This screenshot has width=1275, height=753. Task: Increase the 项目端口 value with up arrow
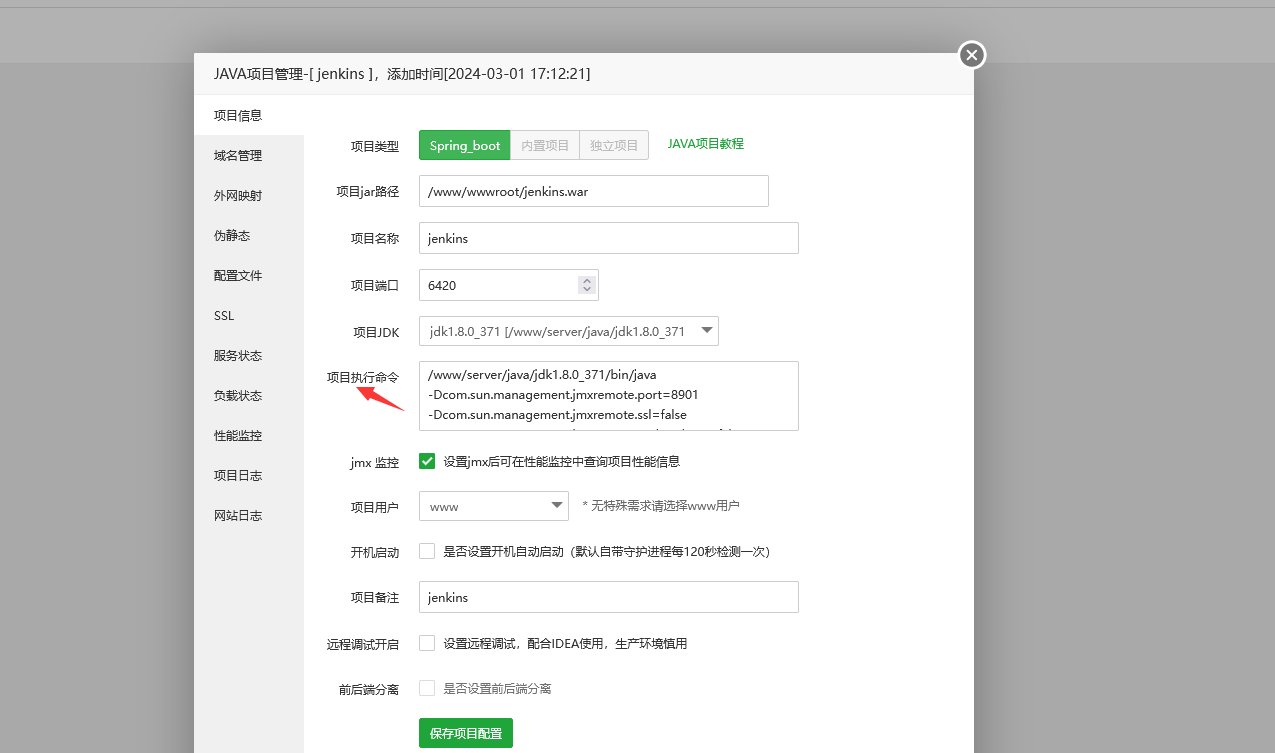tap(586, 280)
